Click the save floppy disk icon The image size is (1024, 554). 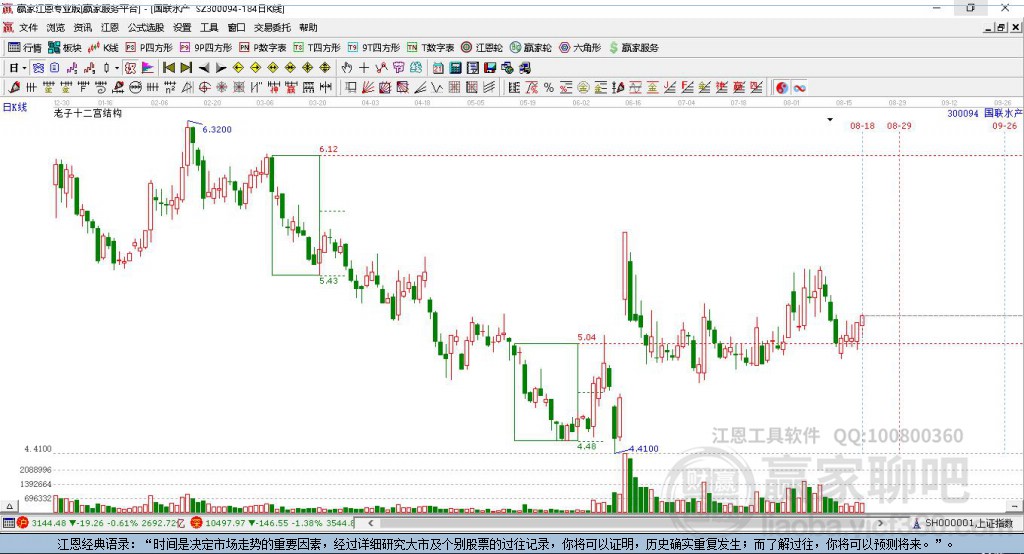[490, 68]
